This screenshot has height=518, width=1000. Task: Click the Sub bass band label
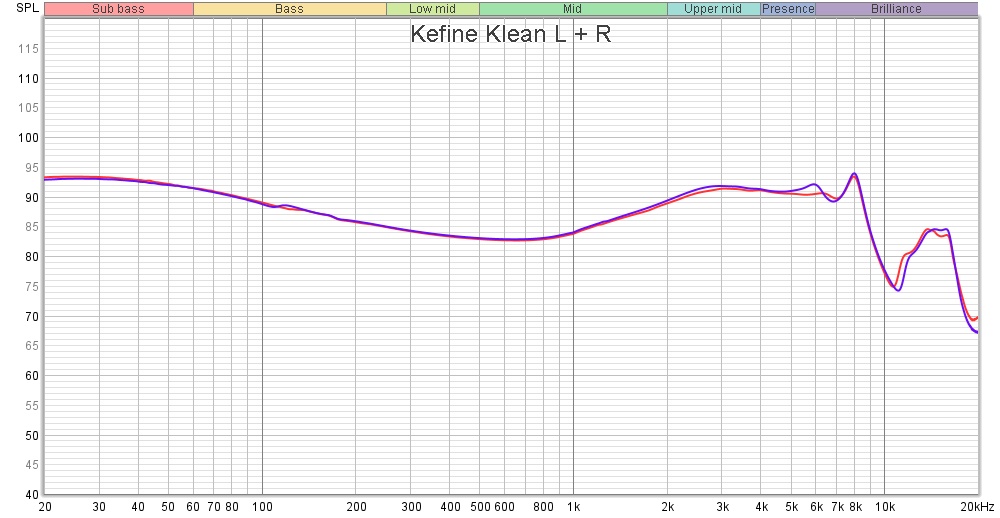coord(119,9)
